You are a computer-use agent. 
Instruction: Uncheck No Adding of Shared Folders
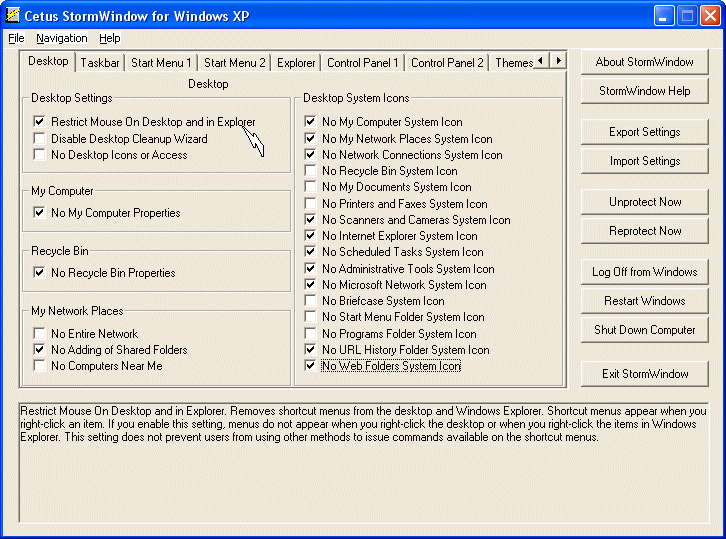click(x=39, y=350)
